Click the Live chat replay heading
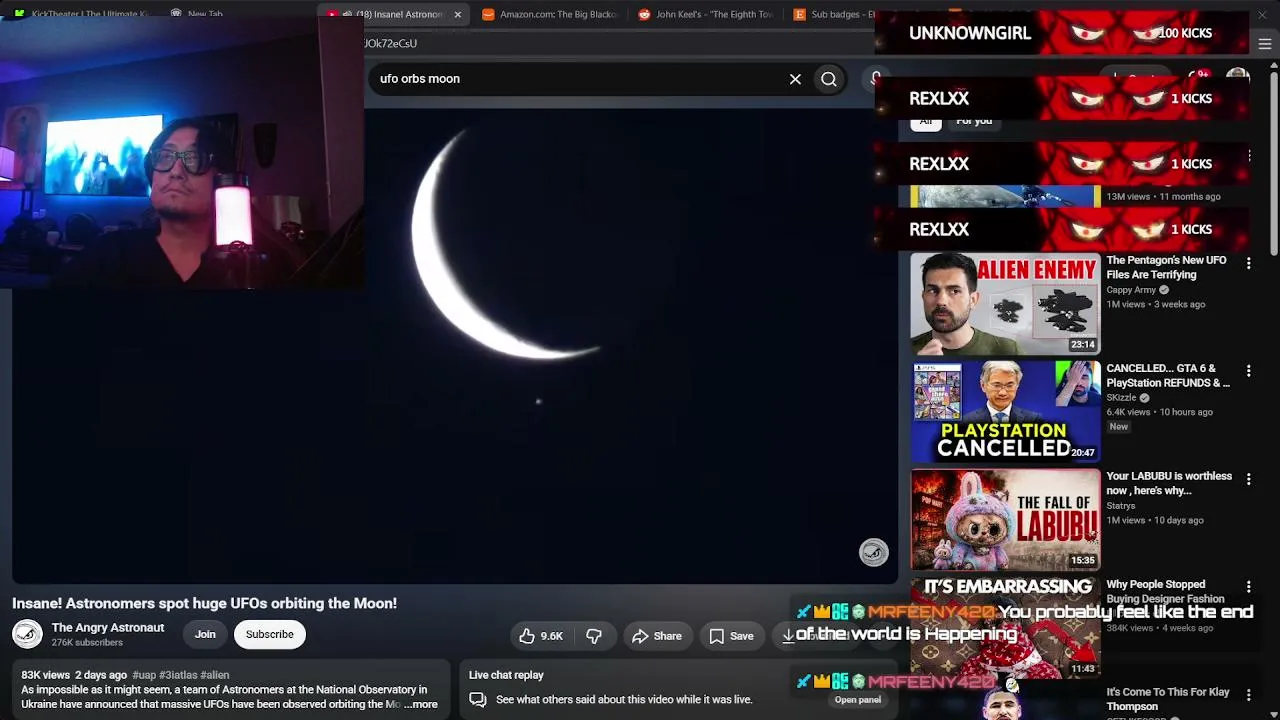 [x=506, y=675]
